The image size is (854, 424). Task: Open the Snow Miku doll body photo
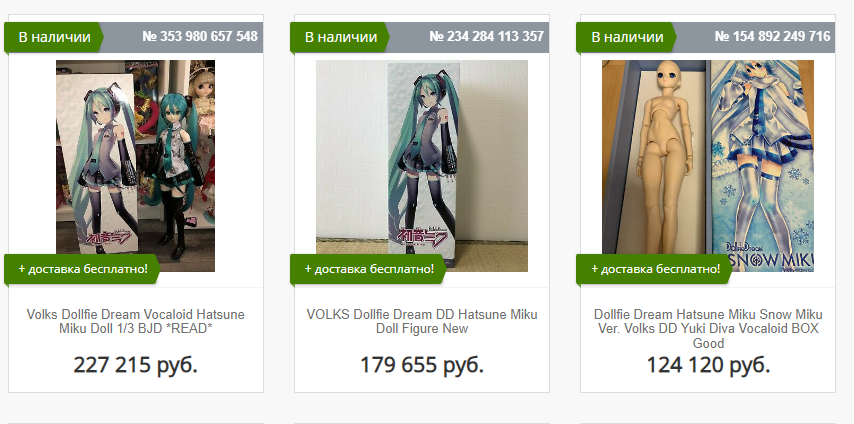[x=707, y=166]
